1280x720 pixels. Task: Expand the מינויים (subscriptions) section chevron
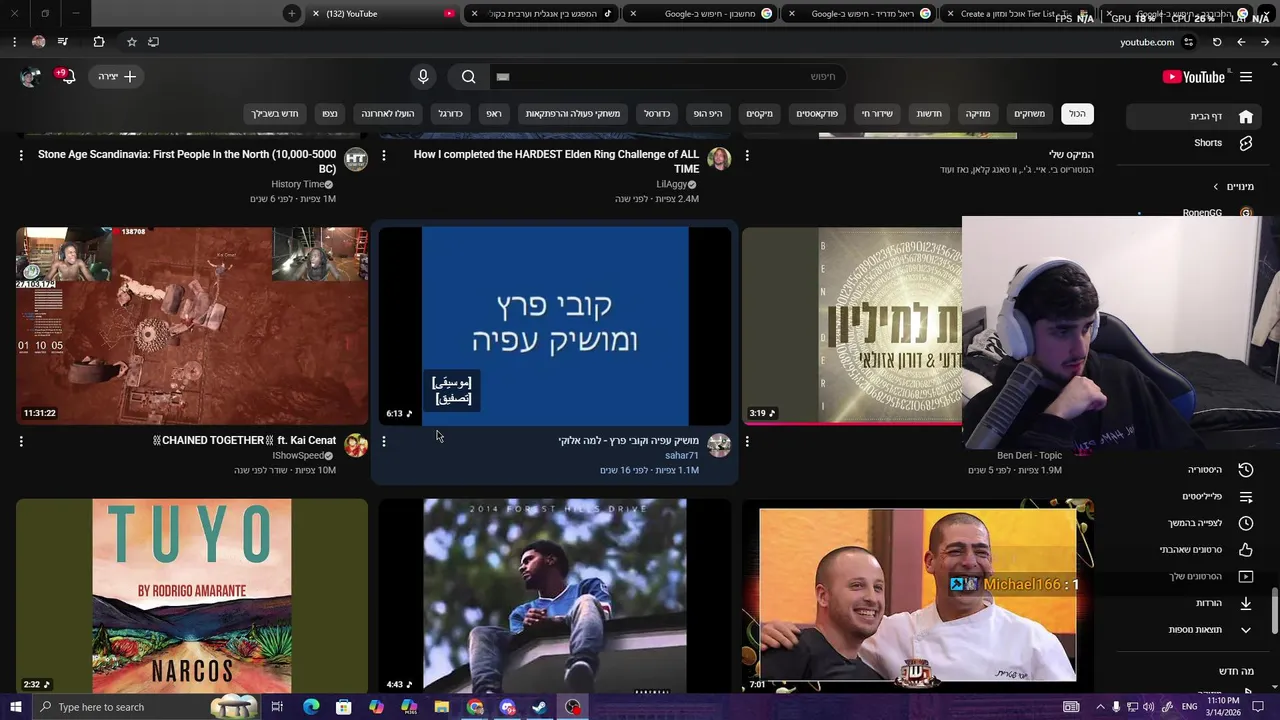pos(1216,187)
